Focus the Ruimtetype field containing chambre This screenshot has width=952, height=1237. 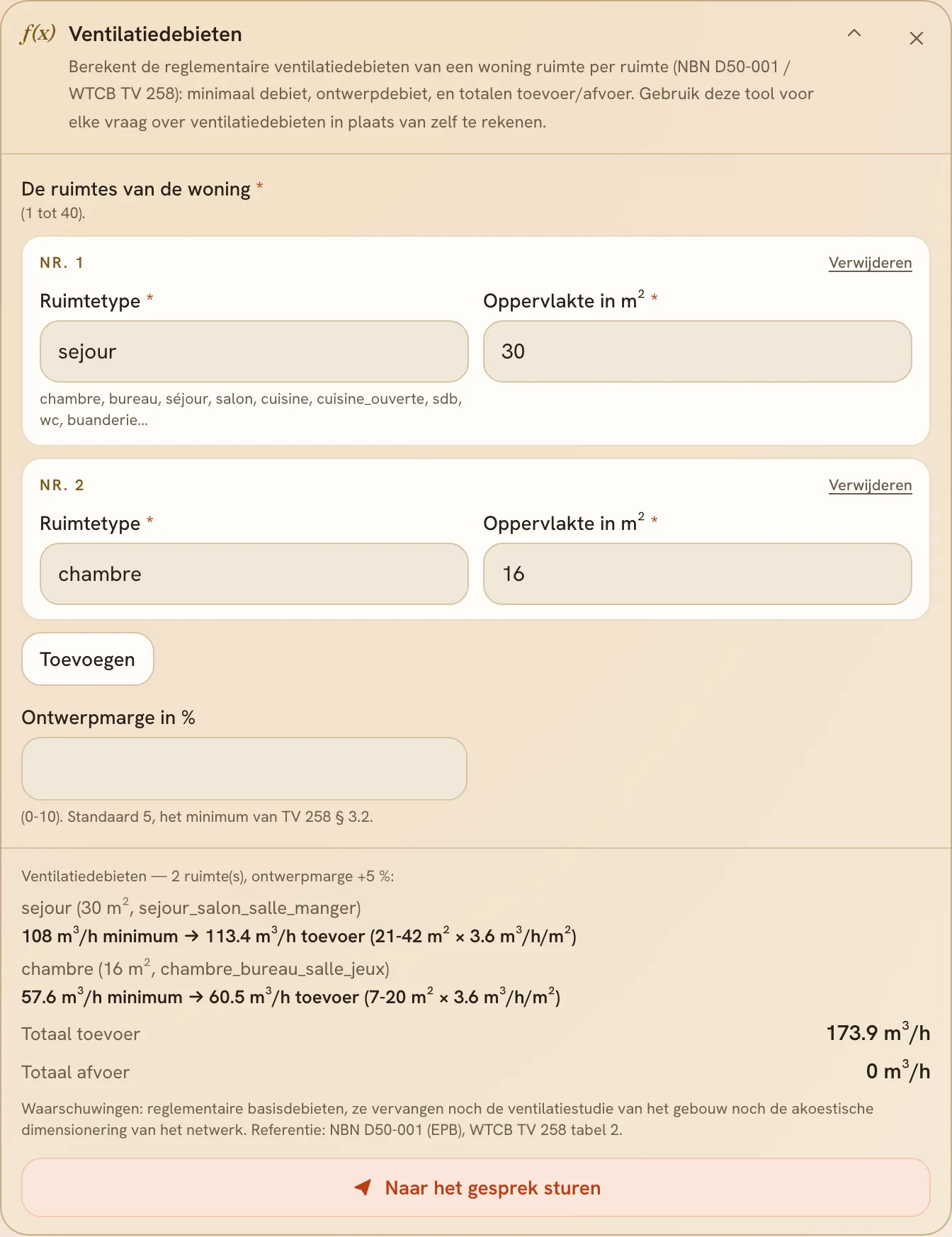[x=254, y=574]
